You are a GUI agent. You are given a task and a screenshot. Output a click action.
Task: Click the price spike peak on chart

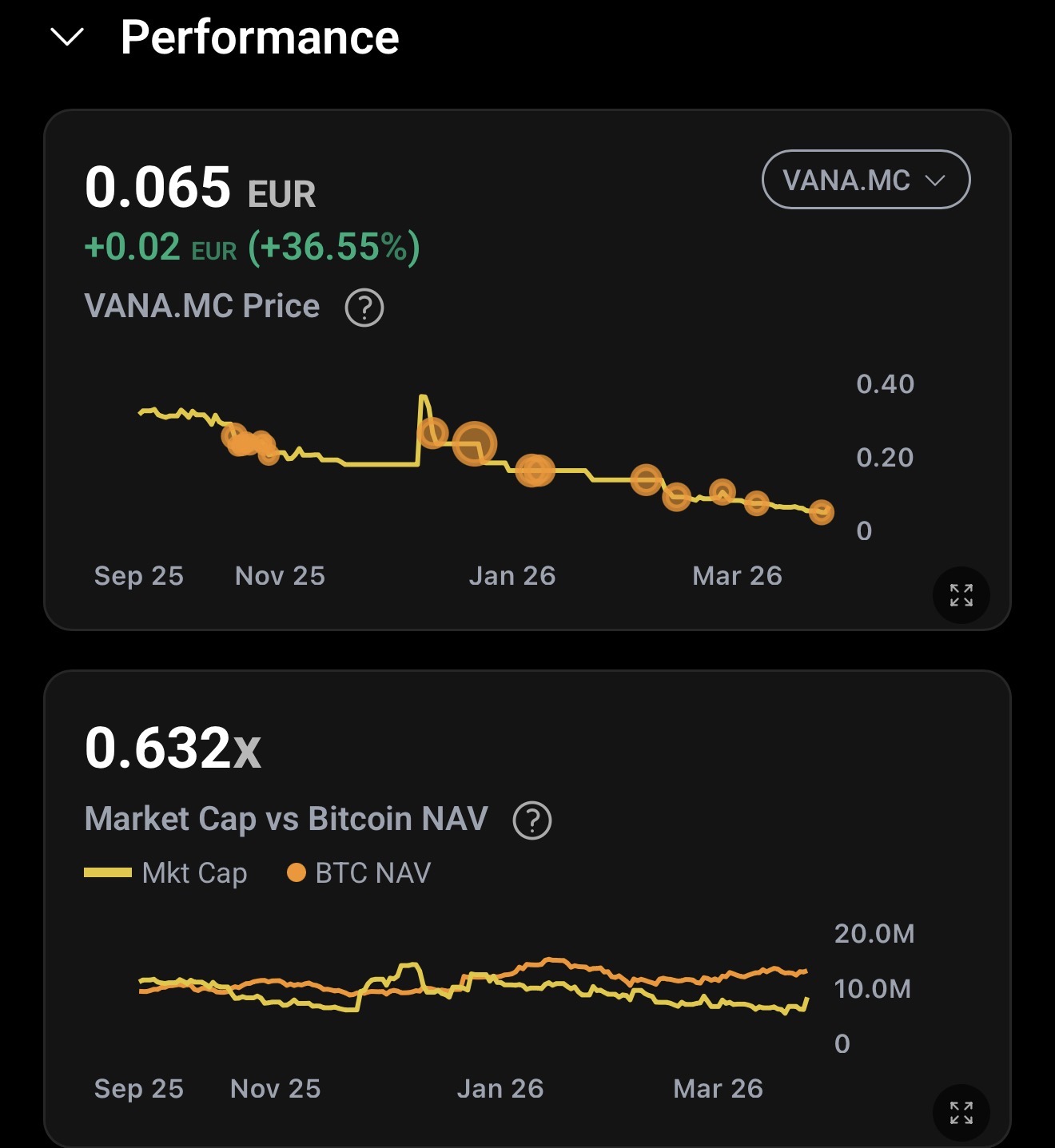[423, 396]
